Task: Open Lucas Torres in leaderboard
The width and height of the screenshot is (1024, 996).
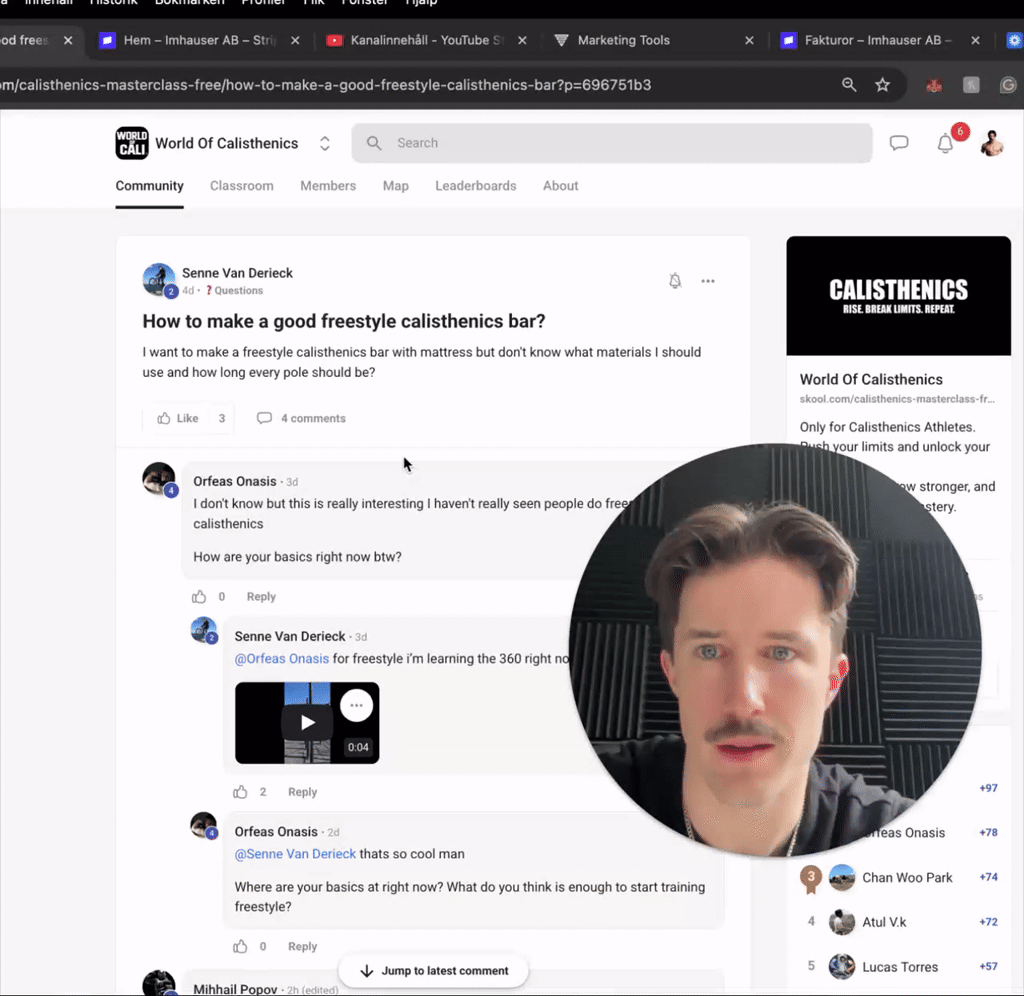Action: 900,967
